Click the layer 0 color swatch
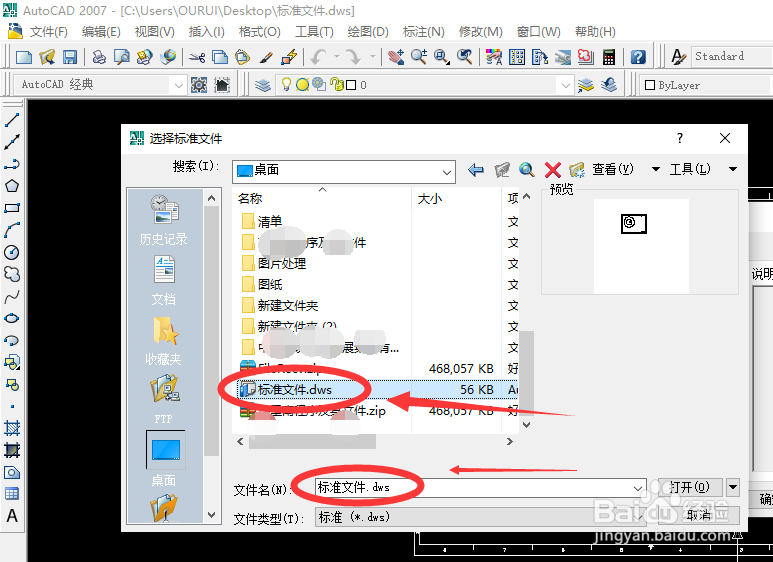 (x=351, y=85)
